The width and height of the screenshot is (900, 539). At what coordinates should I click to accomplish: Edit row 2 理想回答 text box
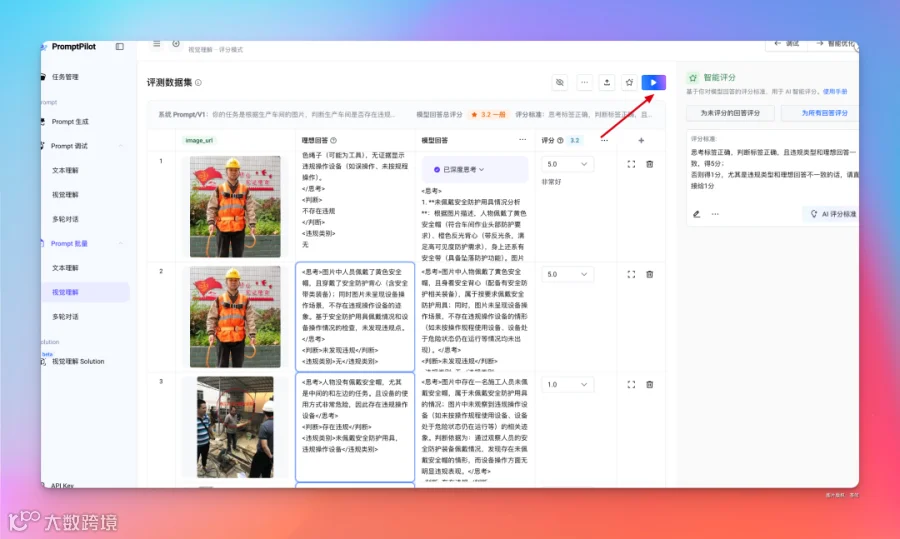(x=355, y=317)
